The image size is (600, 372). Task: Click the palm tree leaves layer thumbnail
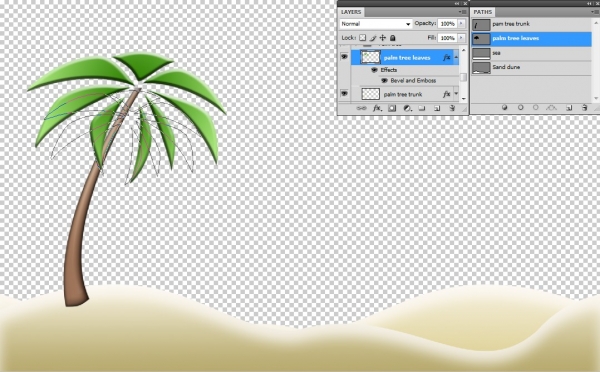[370, 57]
